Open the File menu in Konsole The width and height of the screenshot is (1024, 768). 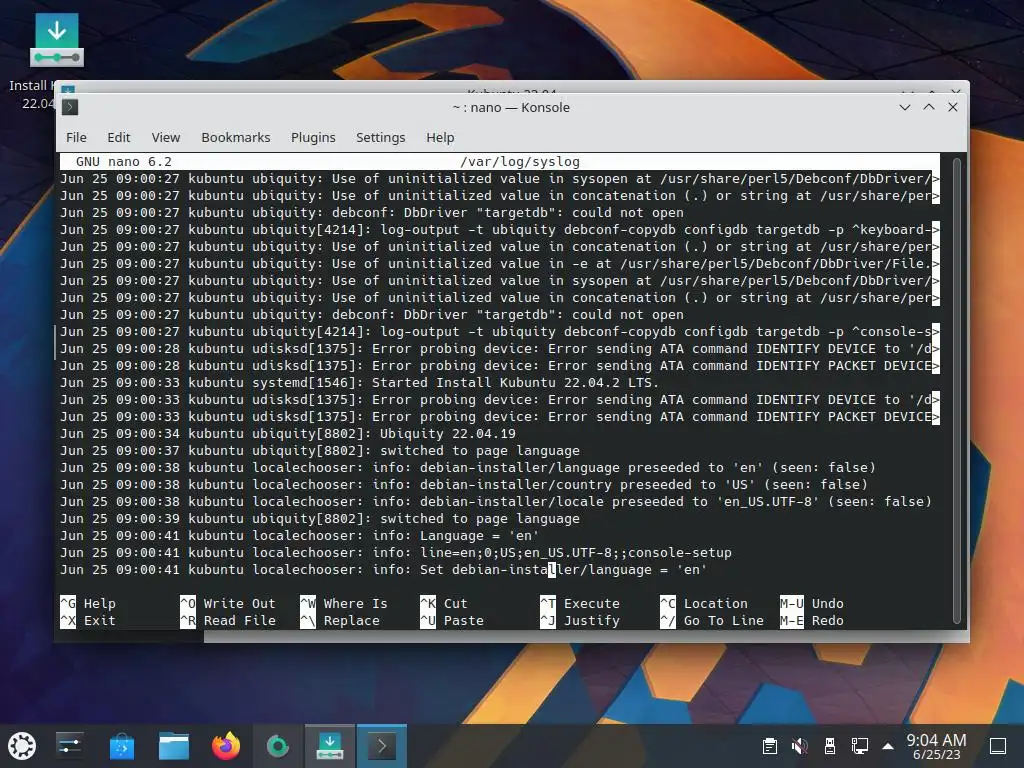[x=76, y=138]
